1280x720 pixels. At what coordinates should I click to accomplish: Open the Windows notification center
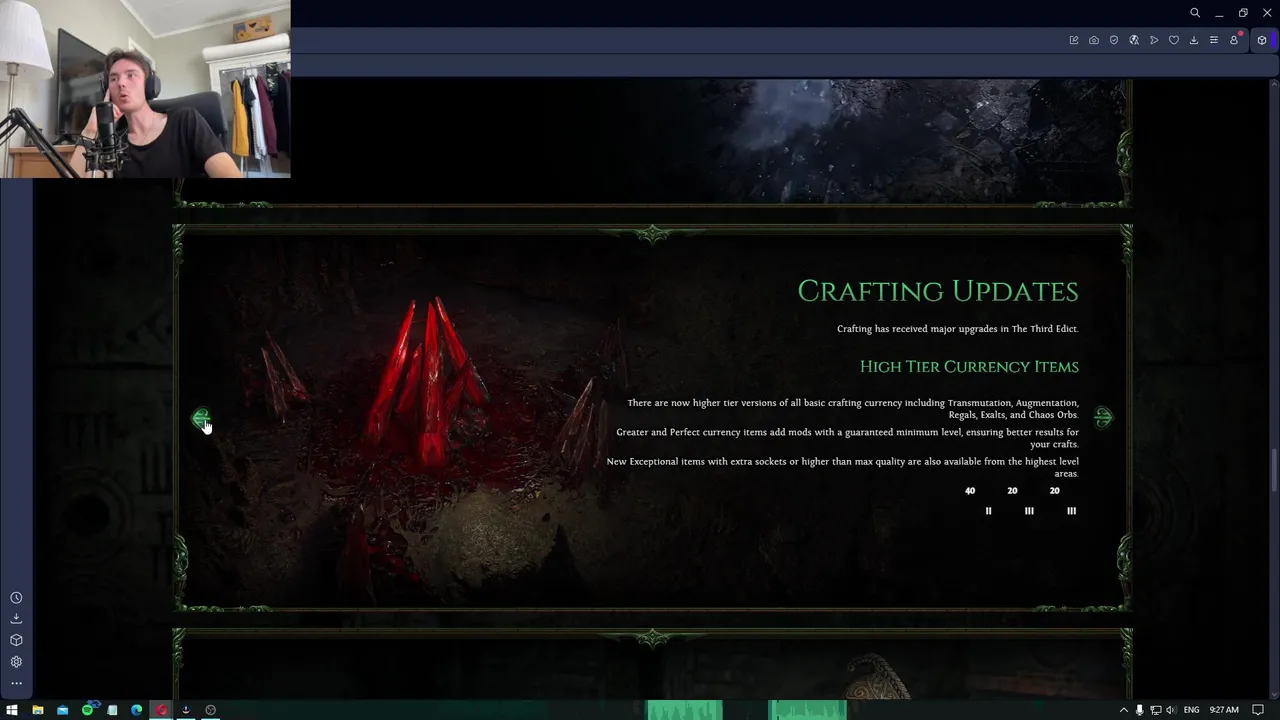click(1258, 710)
